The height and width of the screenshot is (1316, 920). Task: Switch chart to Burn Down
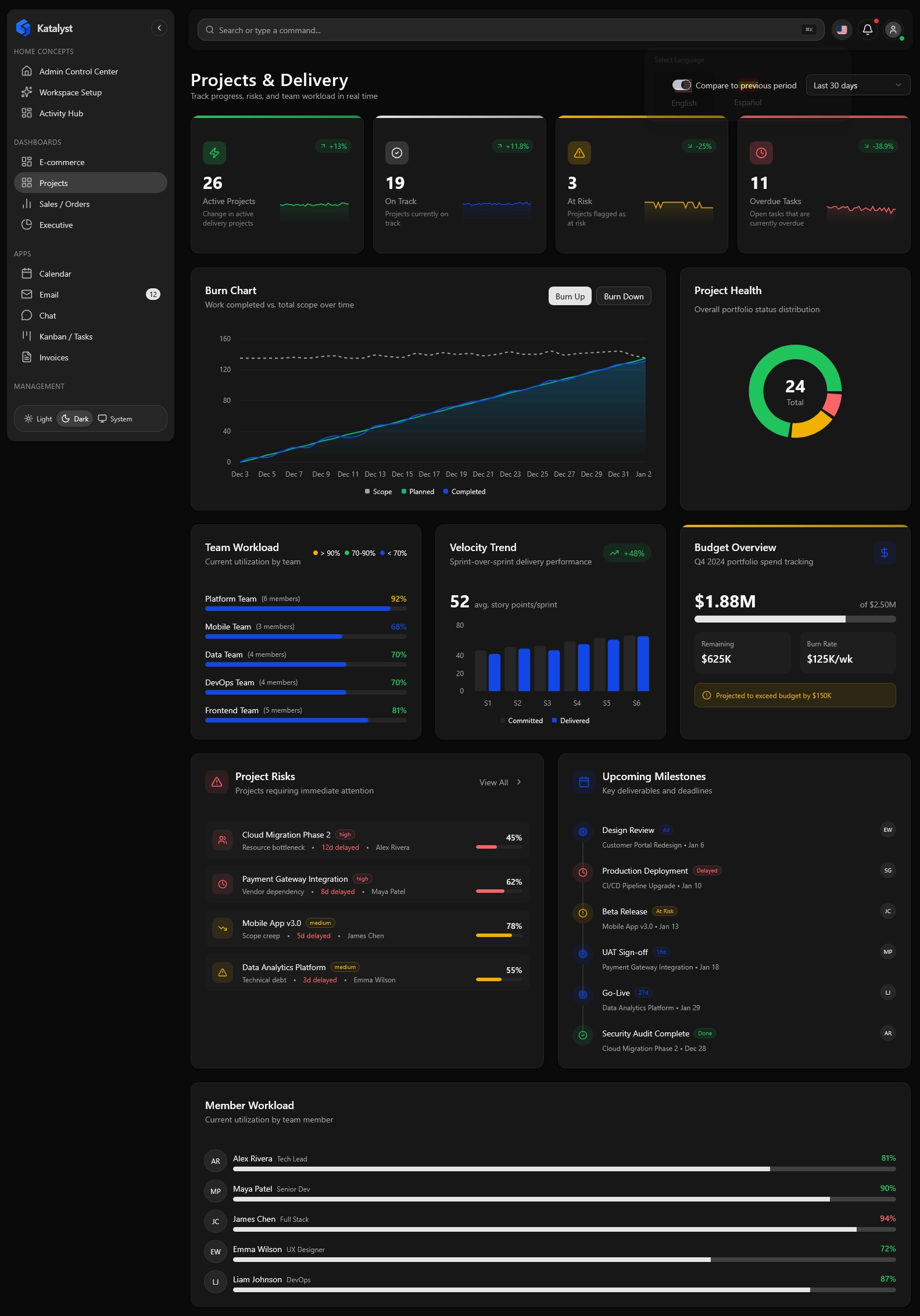(623, 296)
